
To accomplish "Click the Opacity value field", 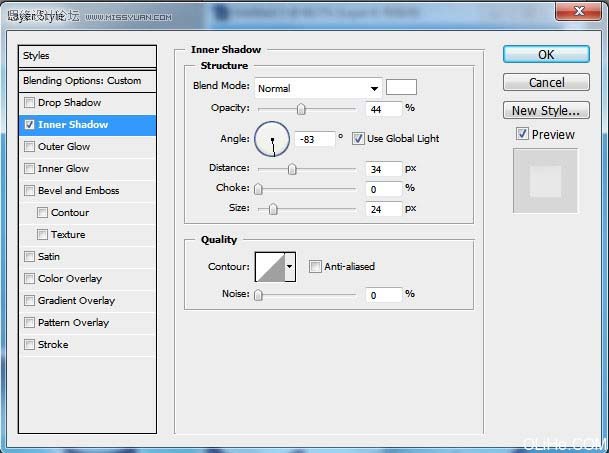I will click(x=384, y=109).
